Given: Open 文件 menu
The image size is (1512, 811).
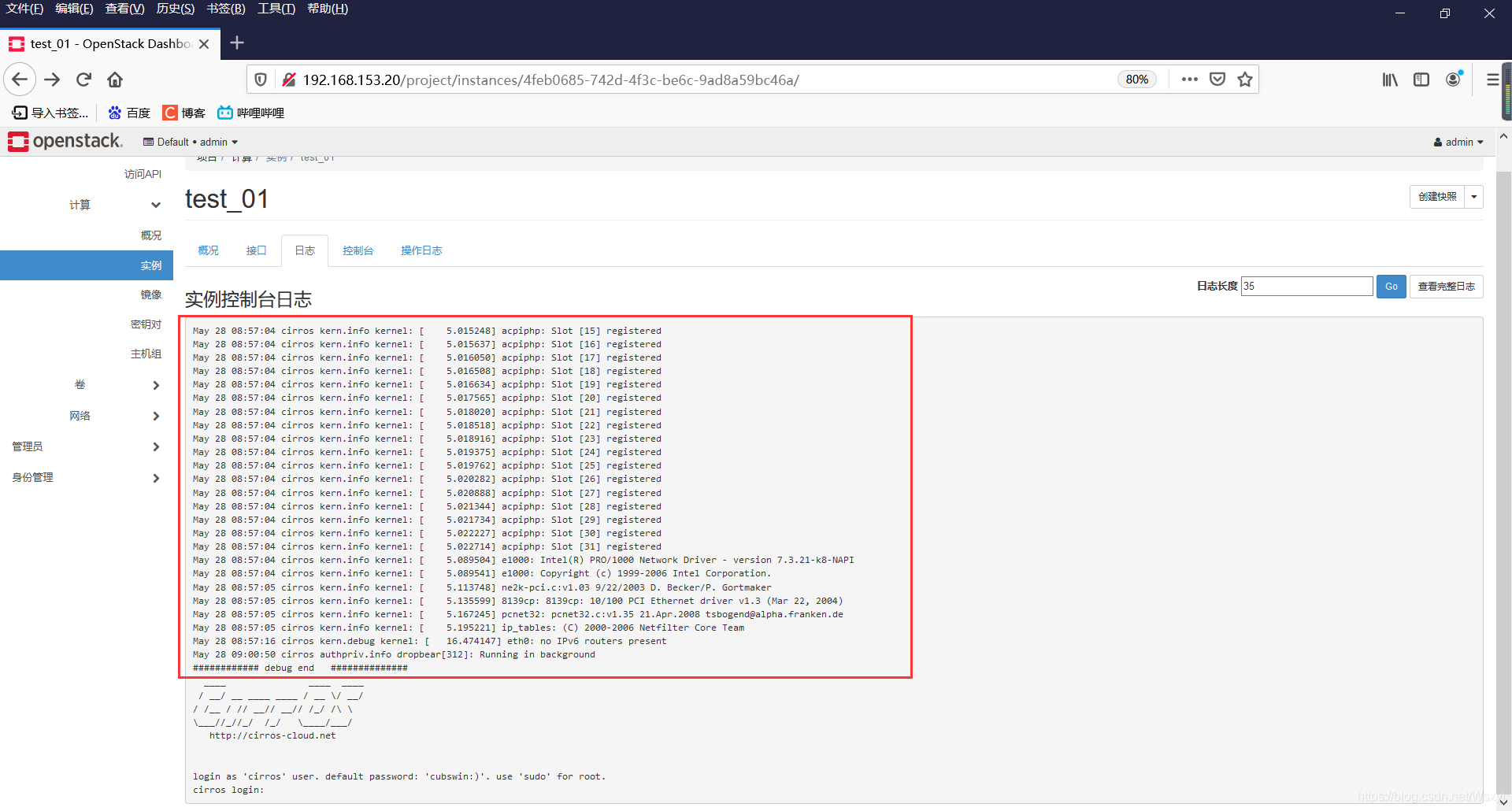Looking at the screenshot, I should point(24,9).
